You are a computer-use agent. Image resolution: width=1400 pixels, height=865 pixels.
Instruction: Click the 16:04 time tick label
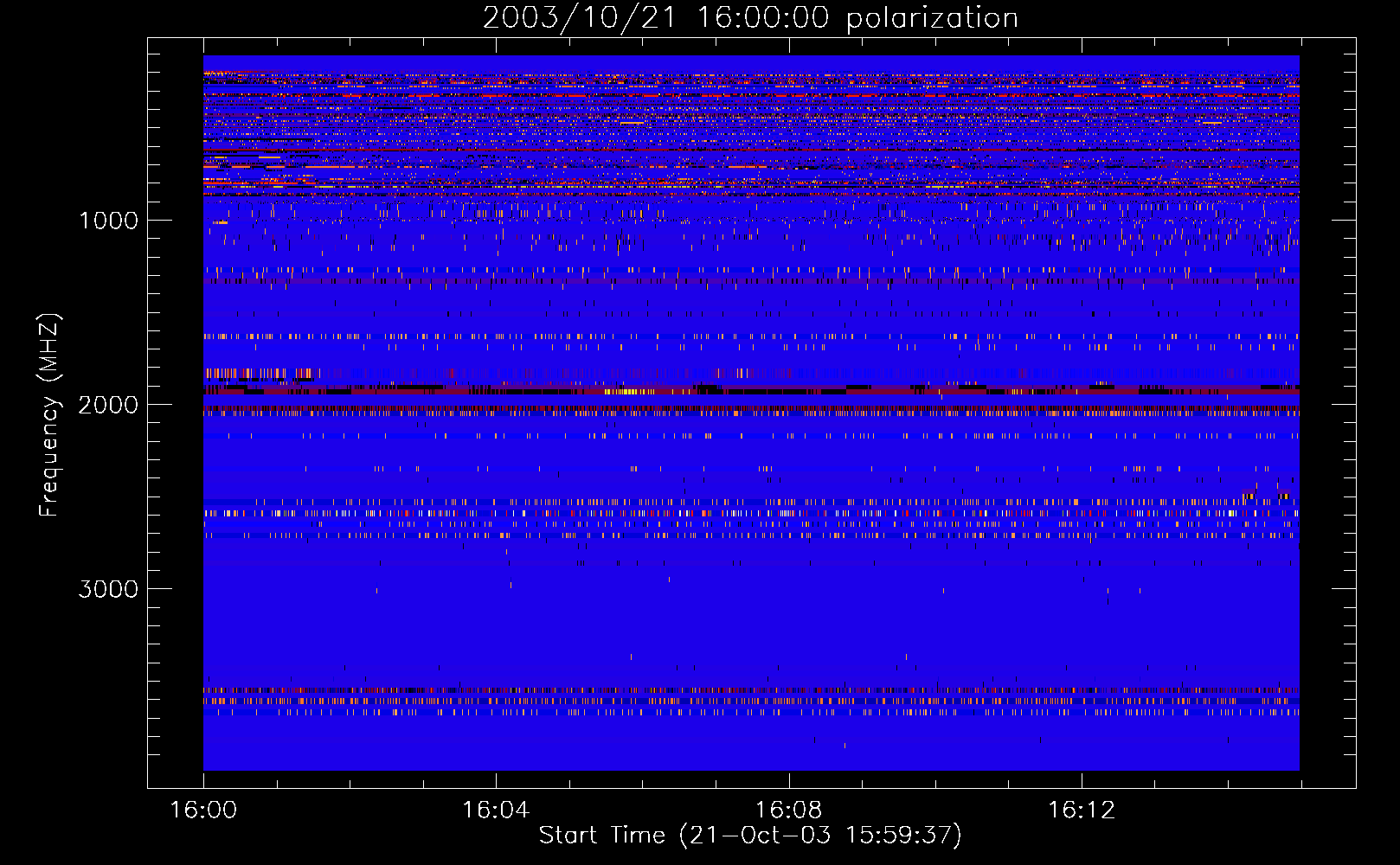tap(496, 811)
